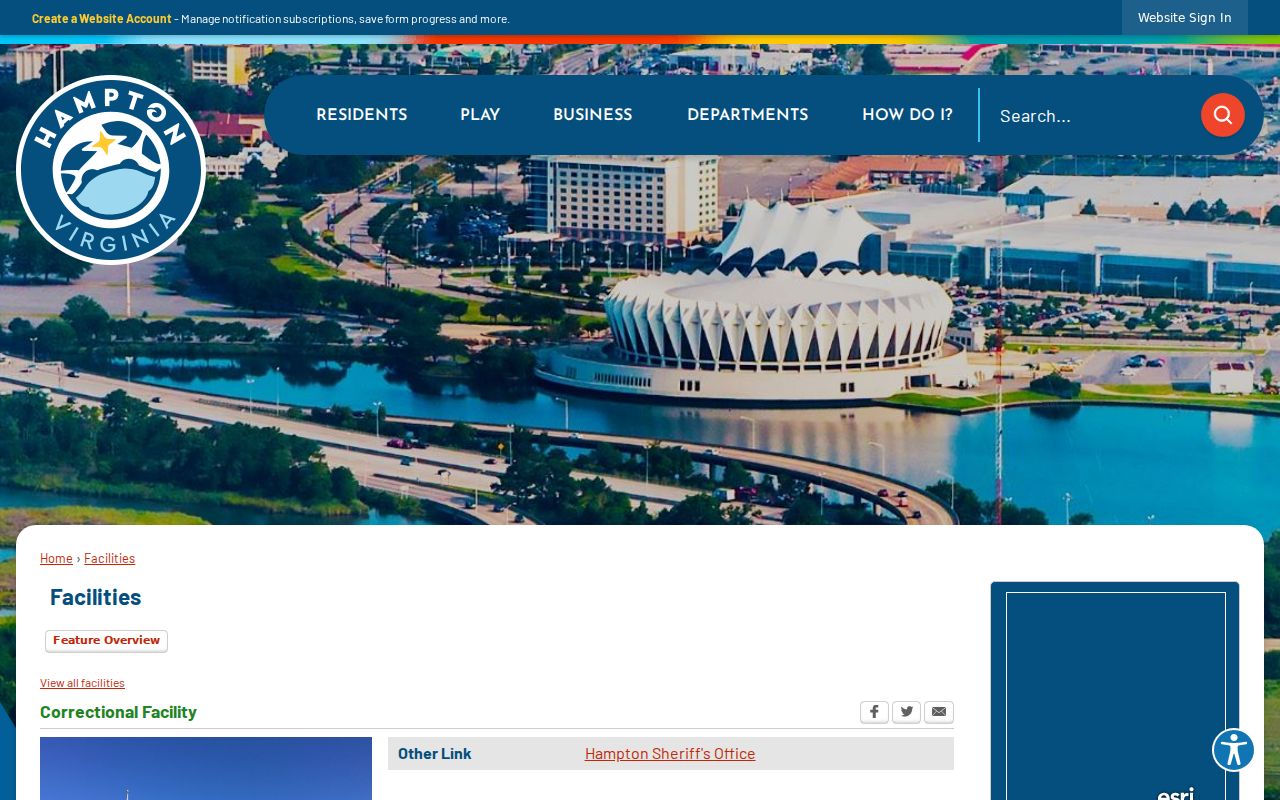1280x800 pixels.
Task: Click the Correctional Facility heading
Action: pos(118,712)
